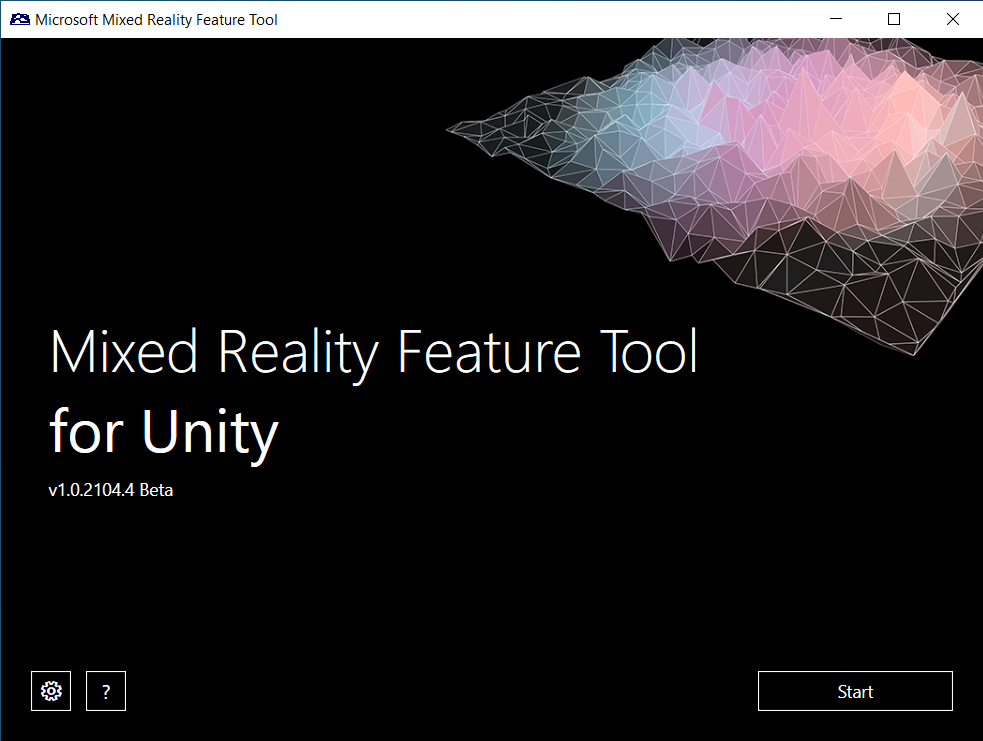Click the word "Unity" in the subtitle

coord(209,432)
